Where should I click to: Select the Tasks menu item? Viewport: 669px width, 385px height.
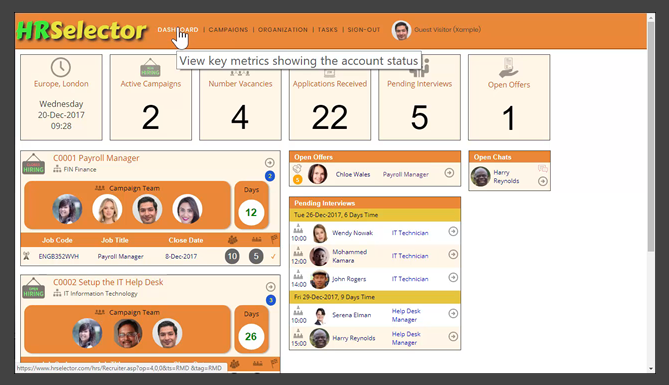[x=328, y=30]
